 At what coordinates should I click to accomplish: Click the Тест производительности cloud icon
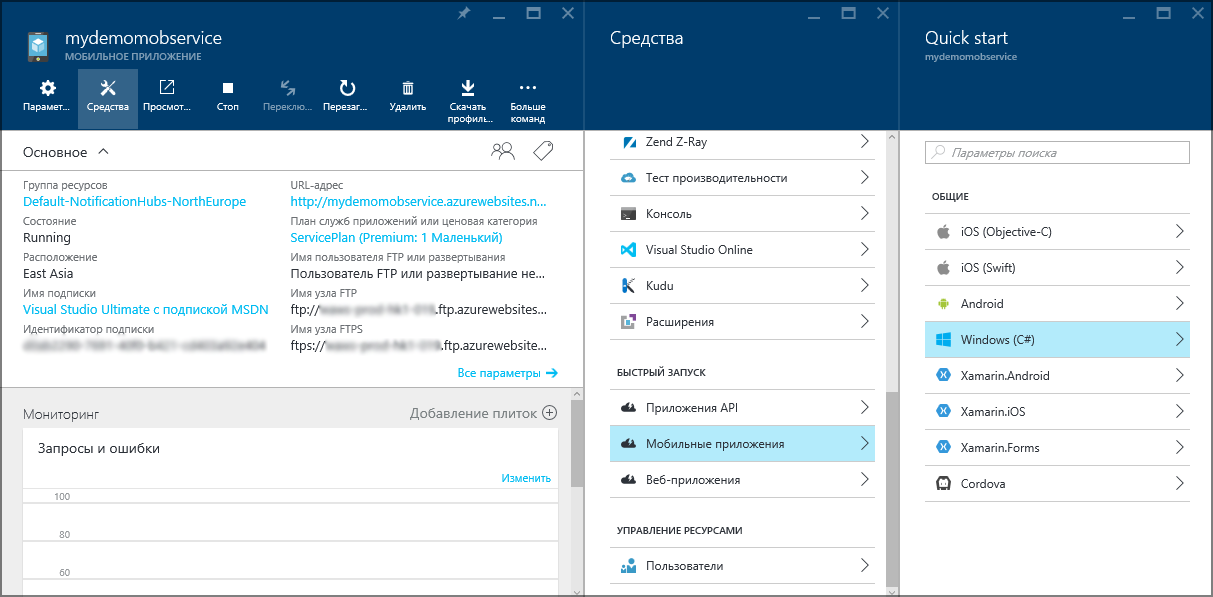pyautogui.click(x=629, y=178)
